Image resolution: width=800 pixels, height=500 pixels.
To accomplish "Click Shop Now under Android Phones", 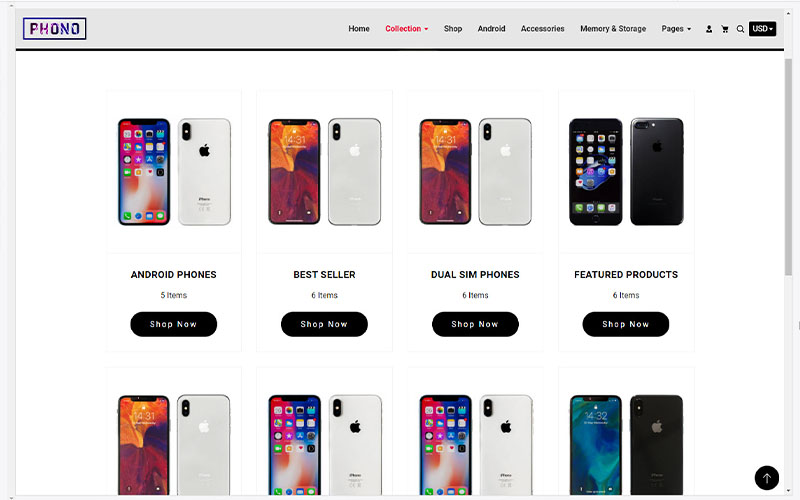I will (173, 324).
